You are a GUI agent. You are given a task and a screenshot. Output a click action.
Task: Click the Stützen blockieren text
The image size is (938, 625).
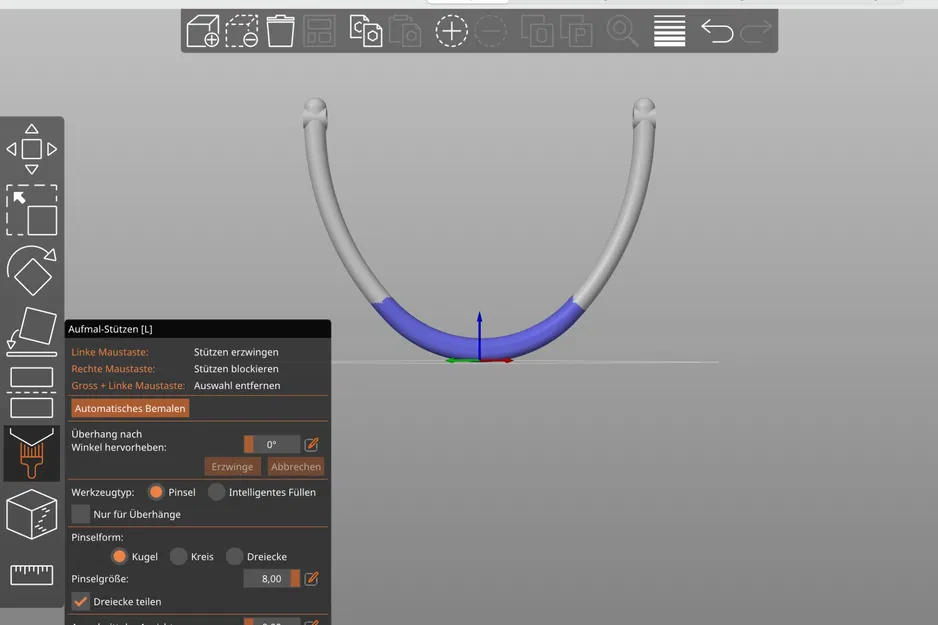pyautogui.click(x=236, y=369)
